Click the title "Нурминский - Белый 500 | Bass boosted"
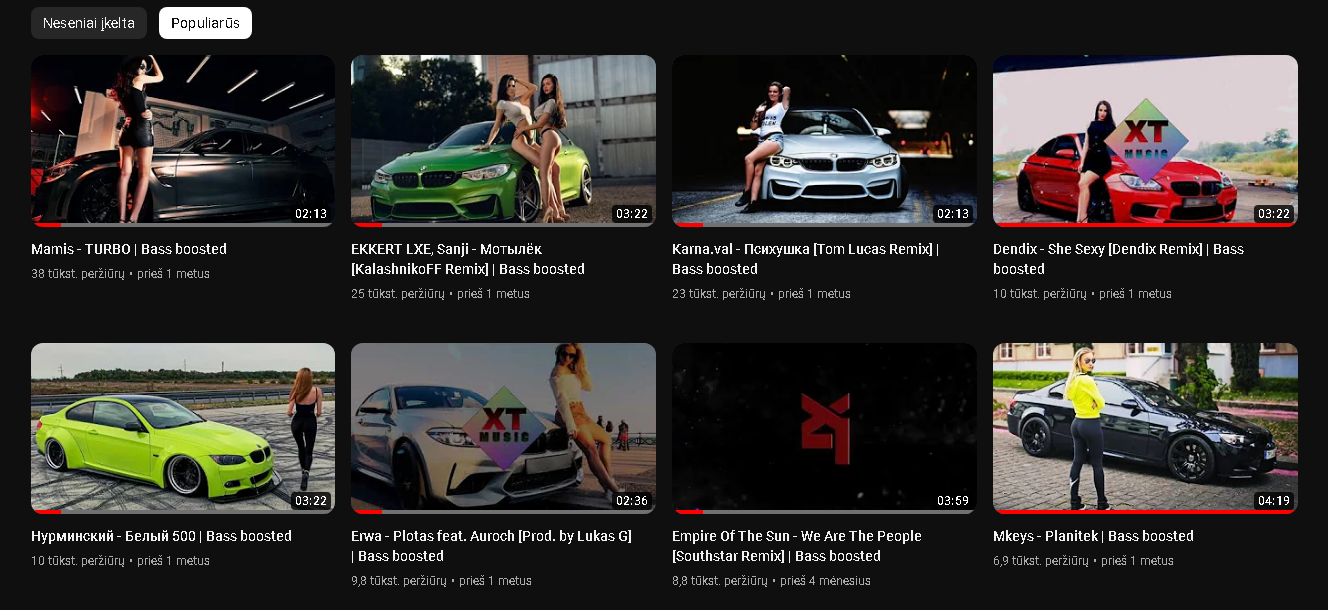Image resolution: width=1328 pixels, height=610 pixels. click(161, 536)
